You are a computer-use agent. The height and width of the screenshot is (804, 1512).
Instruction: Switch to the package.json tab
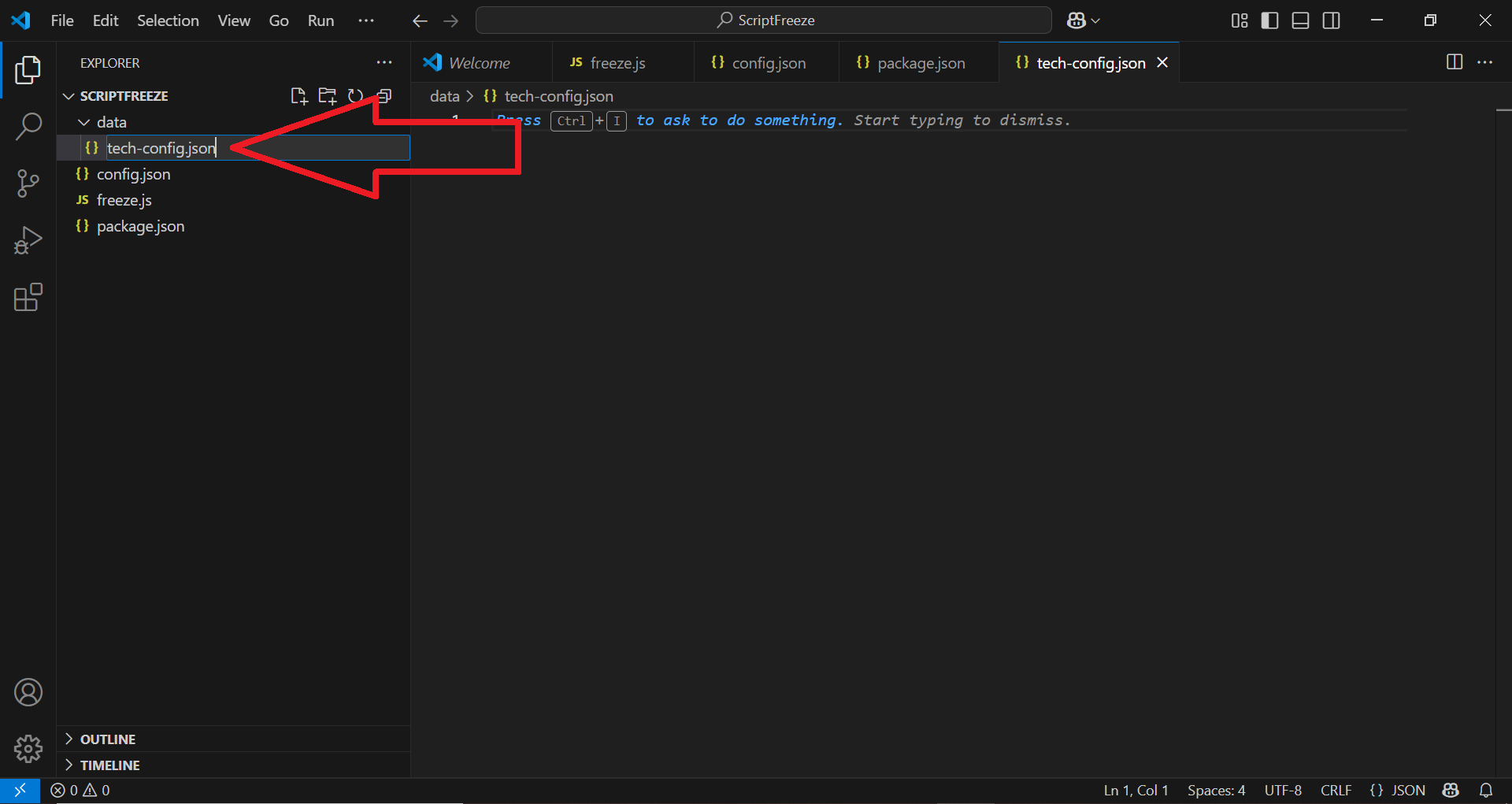(x=919, y=62)
